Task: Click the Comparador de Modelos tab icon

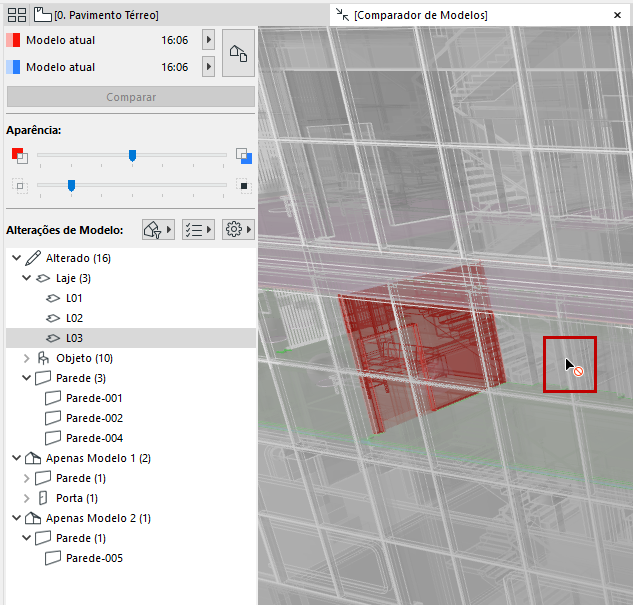Action: 342,15
